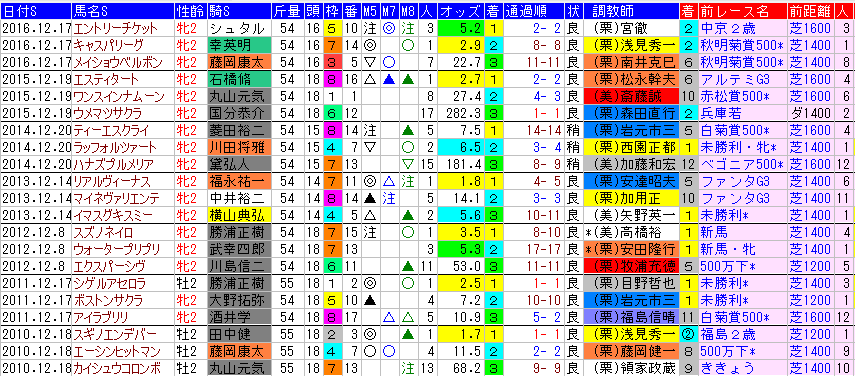Click the M8 column header

pos(408,11)
